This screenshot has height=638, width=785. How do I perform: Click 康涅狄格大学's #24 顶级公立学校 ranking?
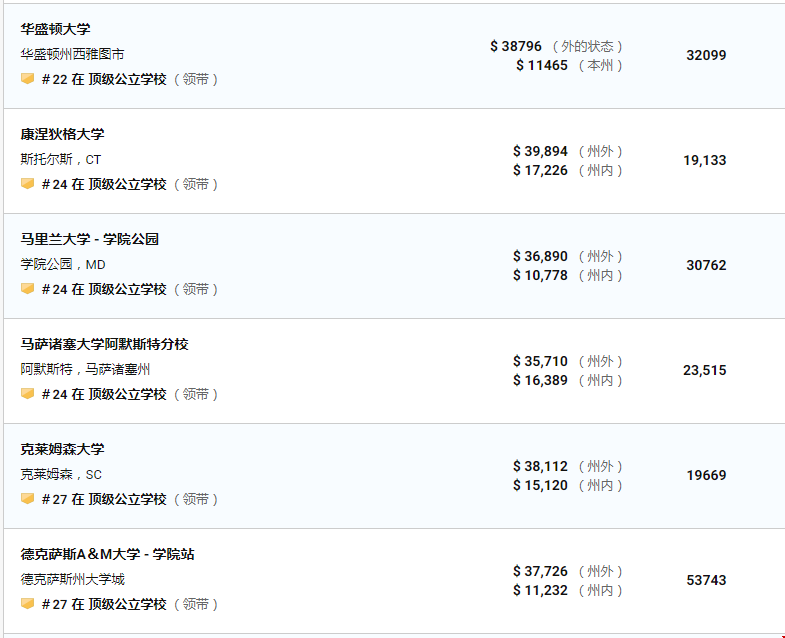point(104,184)
